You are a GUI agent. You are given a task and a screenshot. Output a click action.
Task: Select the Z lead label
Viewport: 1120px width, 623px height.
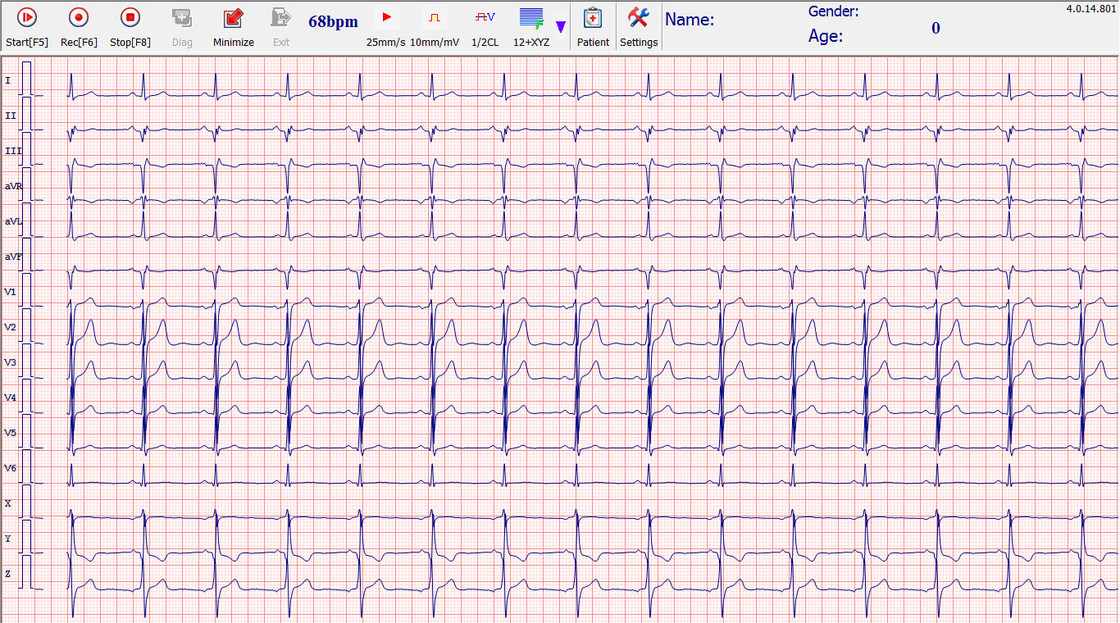[8, 574]
